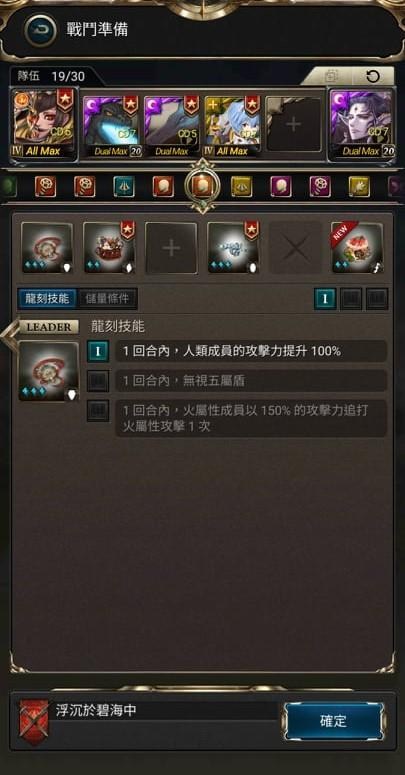Select the pink flower team icon
This screenshot has height=775, width=405.
click(x=320, y=186)
